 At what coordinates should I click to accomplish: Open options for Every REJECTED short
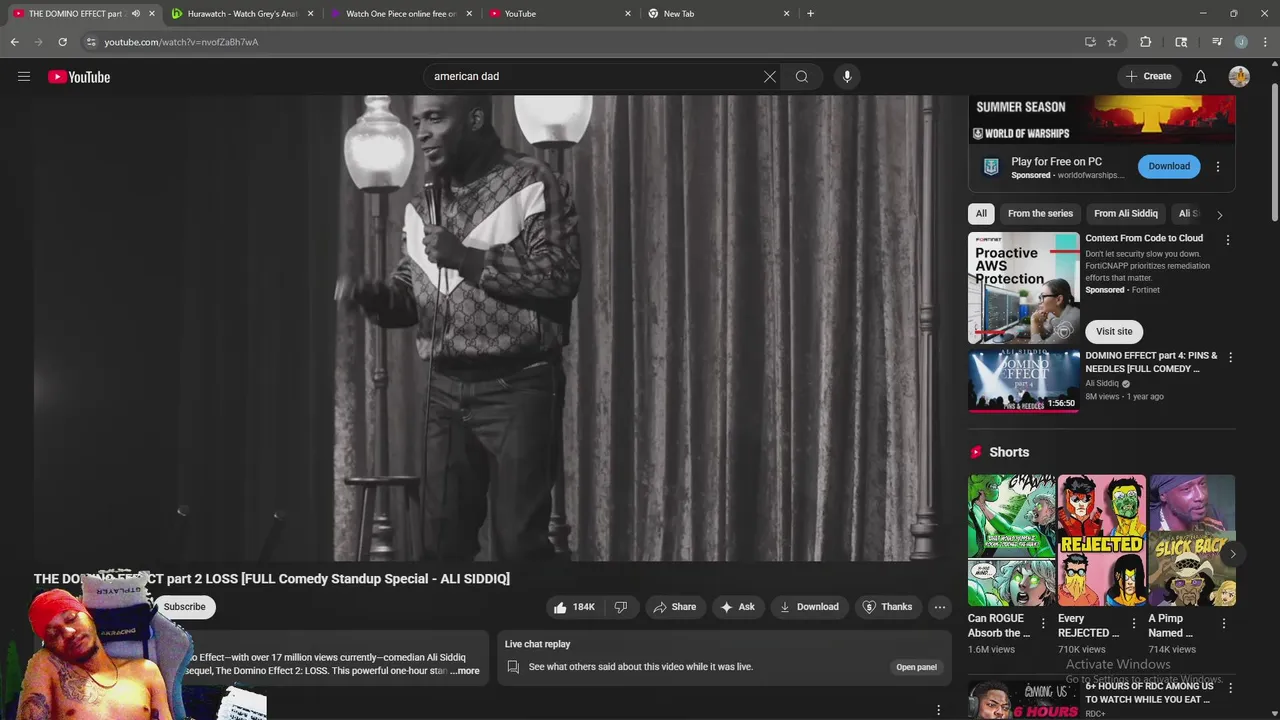(x=1133, y=624)
